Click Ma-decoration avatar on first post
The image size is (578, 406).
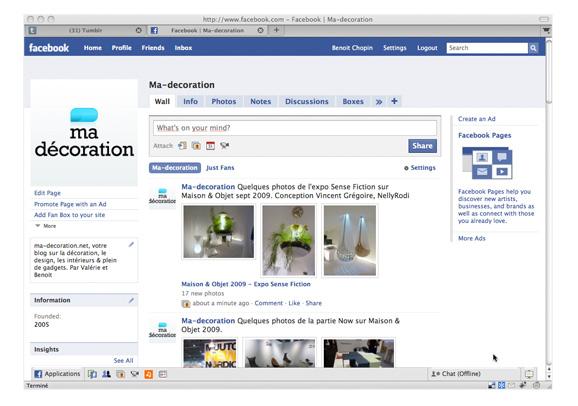pyautogui.click(x=162, y=196)
